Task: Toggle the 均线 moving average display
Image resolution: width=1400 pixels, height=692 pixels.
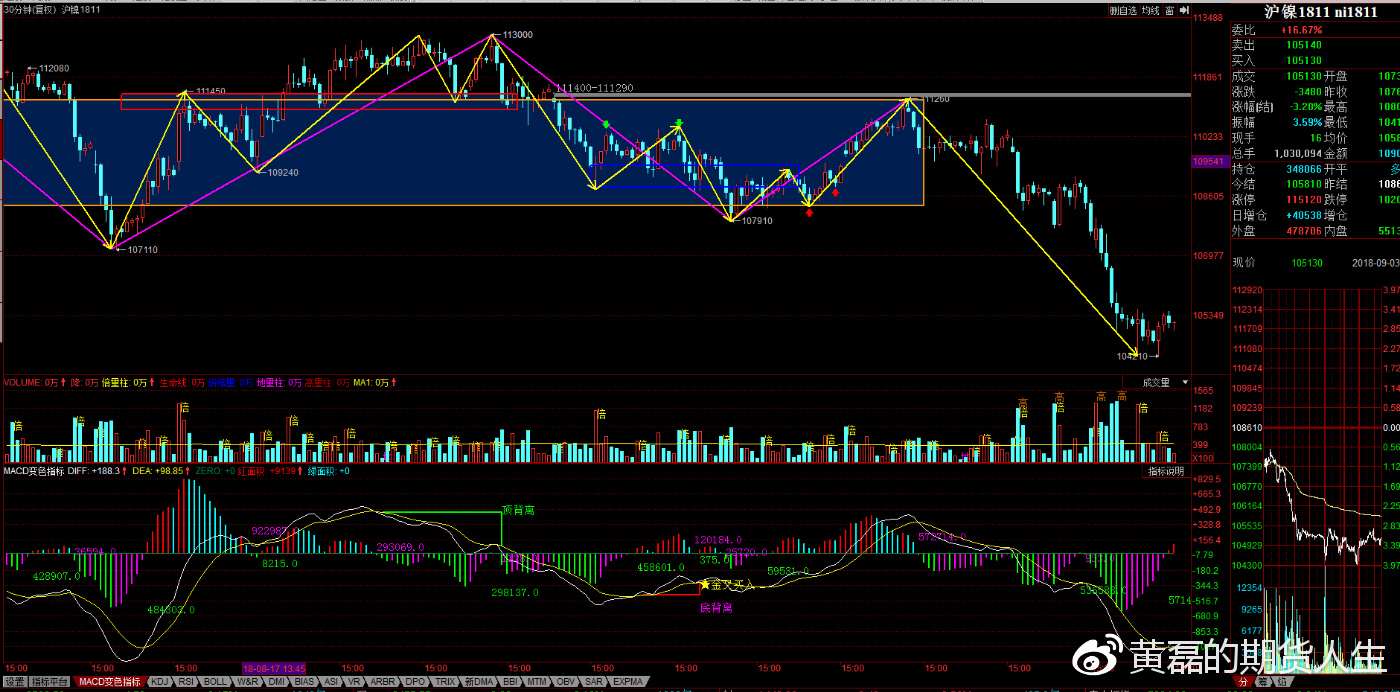Action: tap(1150, 10)
